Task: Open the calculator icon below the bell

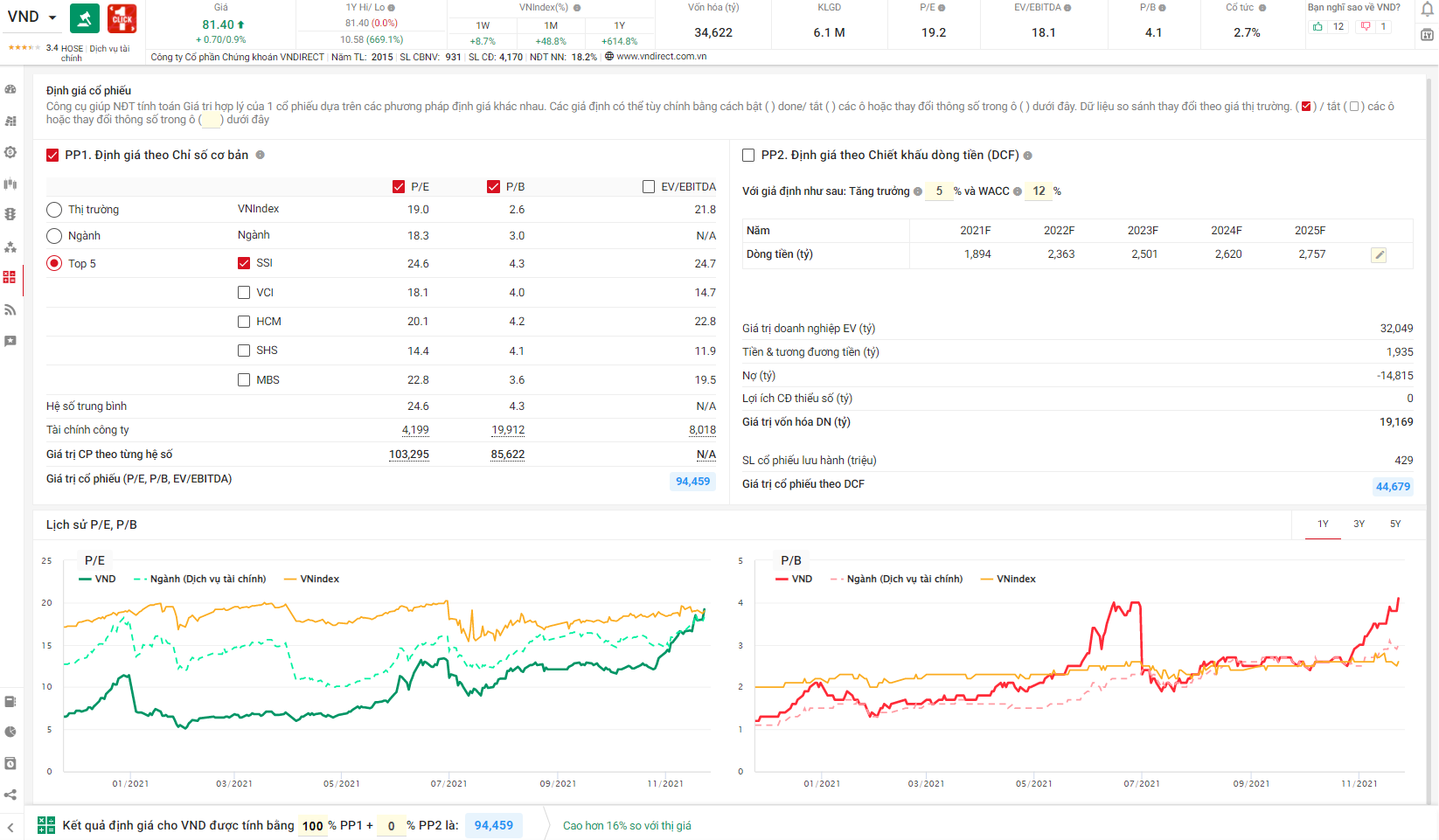Action: 1427,35
